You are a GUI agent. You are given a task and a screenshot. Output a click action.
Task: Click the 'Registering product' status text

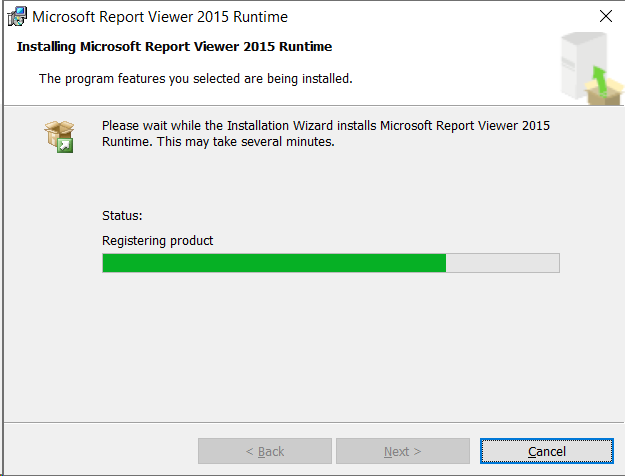[157, 240]
